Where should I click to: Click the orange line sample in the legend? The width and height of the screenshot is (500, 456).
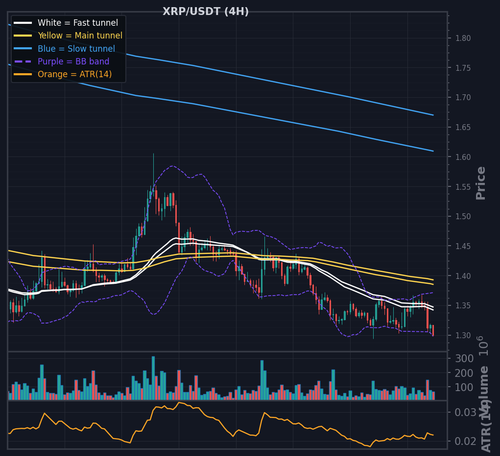click(23, 74)
